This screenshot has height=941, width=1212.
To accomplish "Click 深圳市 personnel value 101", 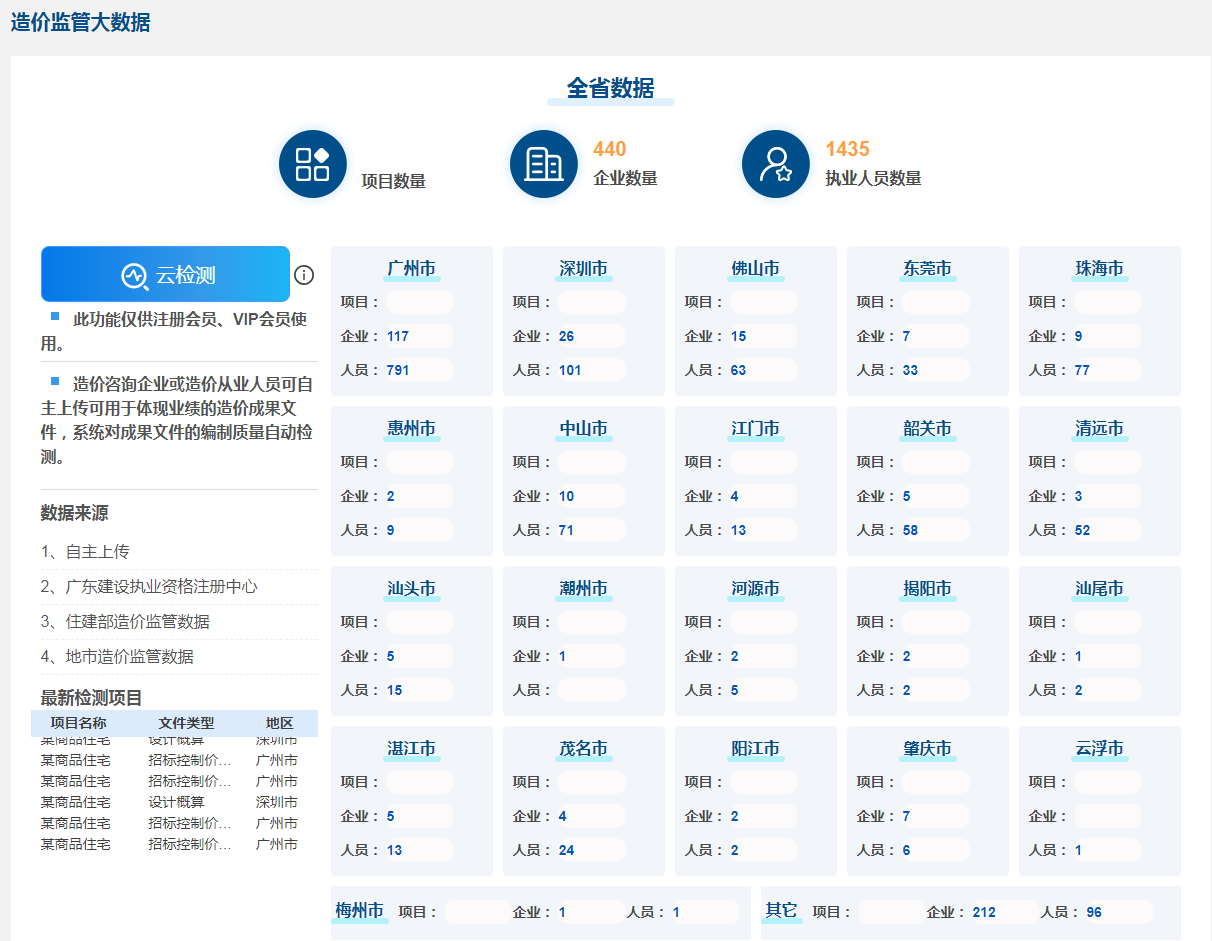I will [570, 370].
